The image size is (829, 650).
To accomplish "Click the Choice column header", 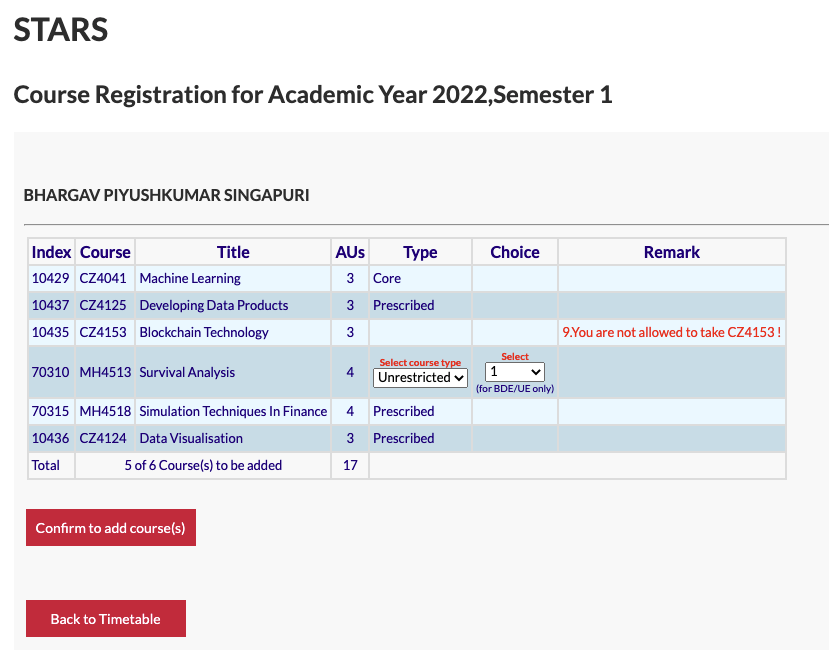I will [515, 252].
